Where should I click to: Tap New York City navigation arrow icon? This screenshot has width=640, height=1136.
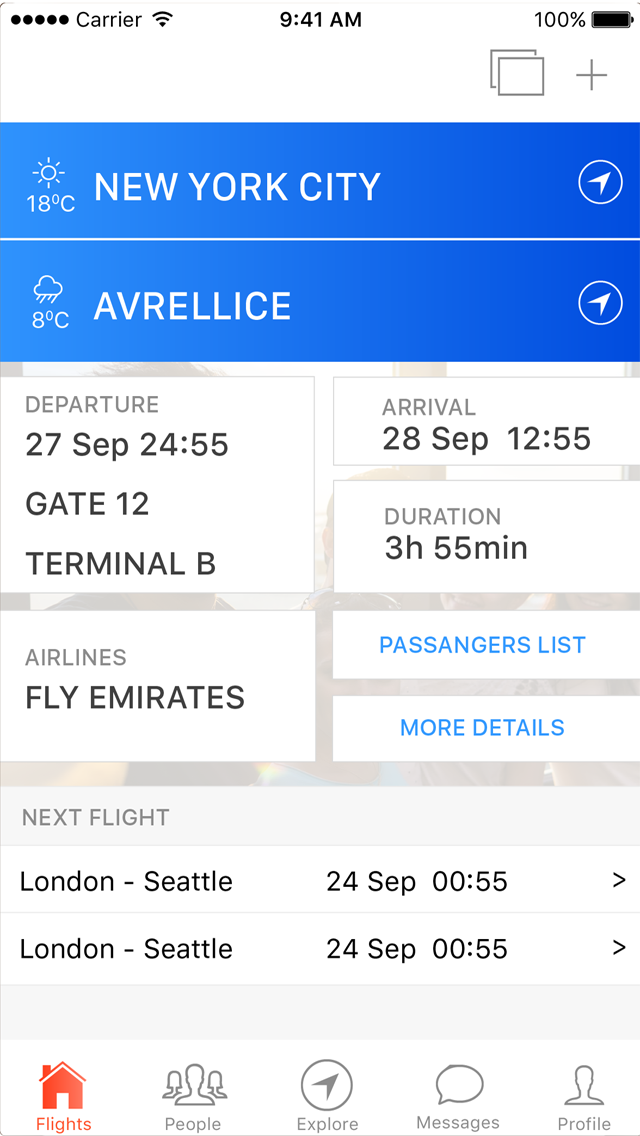(x=600, y=183)
